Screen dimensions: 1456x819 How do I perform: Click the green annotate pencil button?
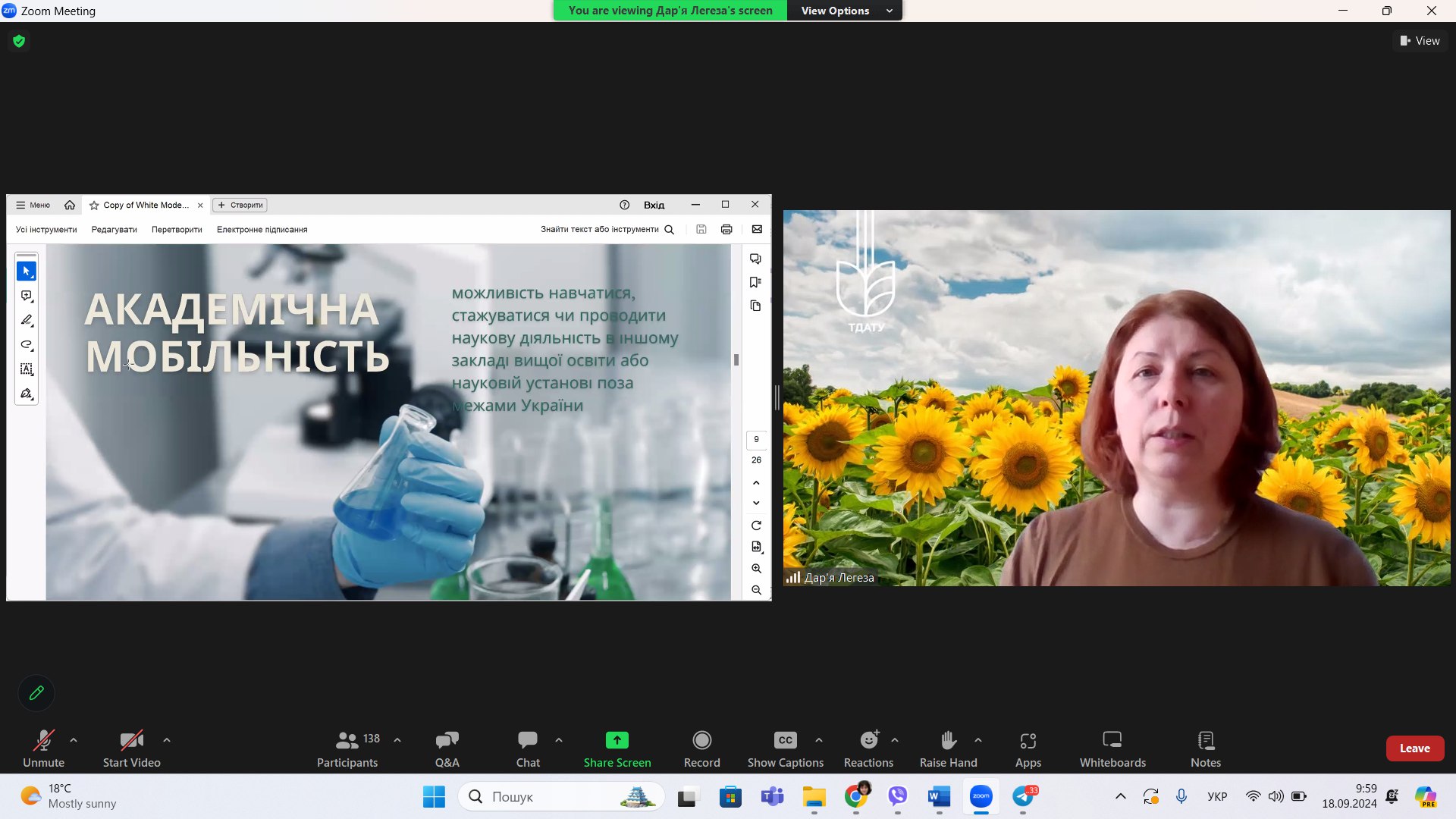[x=36, y=692]
